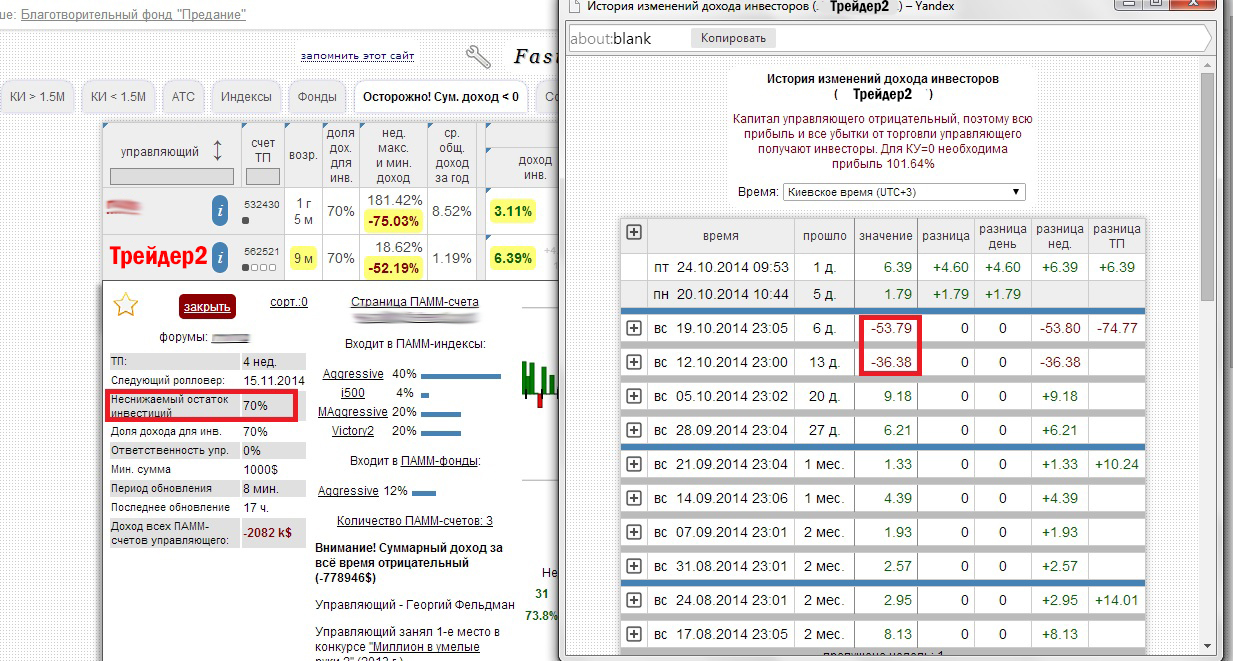Image resolution: width=1233 pixels, height=661 pixels.
Task: Expand all rows via header plus icon
Action: coord(634,232)
